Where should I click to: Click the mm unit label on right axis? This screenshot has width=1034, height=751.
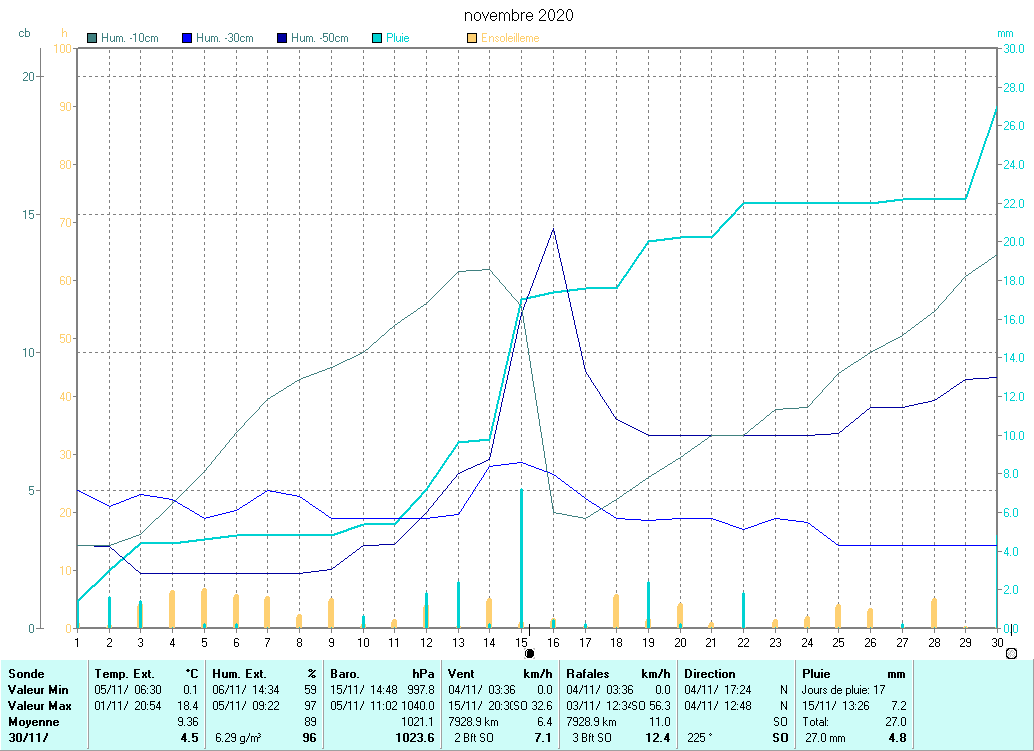(1005, 33)
